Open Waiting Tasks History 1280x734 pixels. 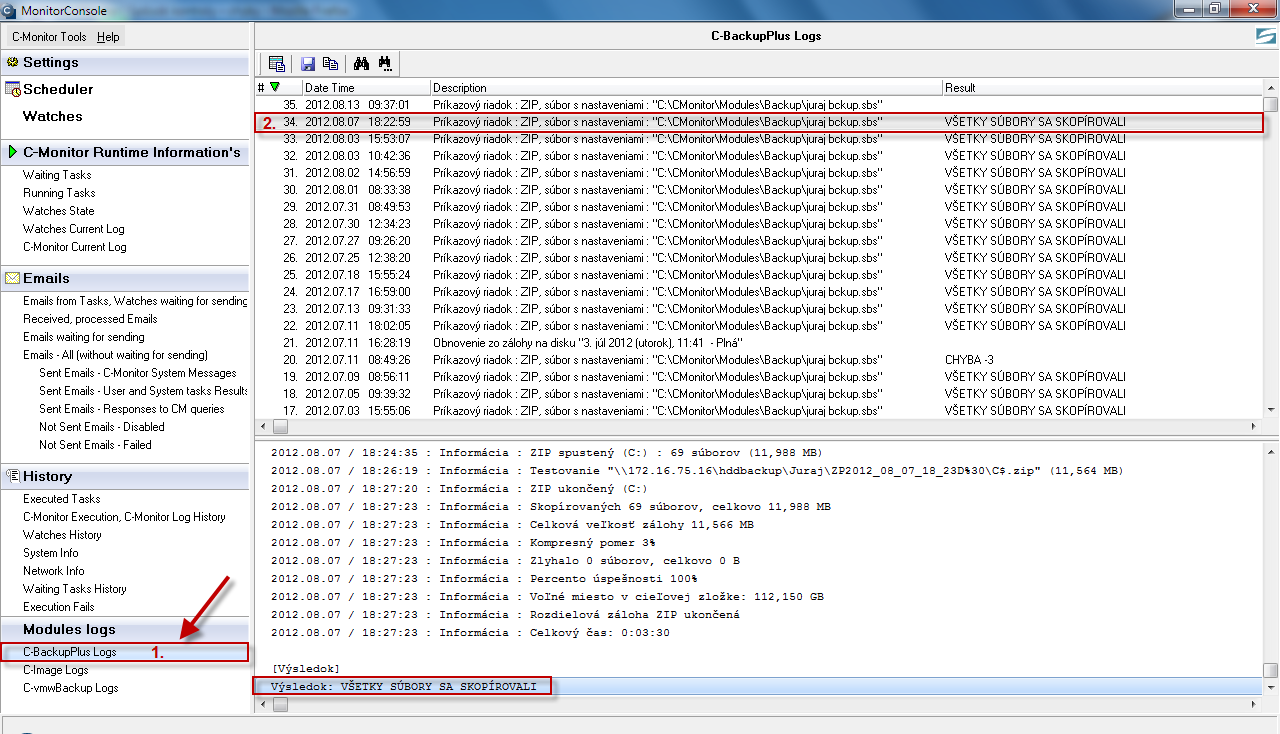point(74,589)
